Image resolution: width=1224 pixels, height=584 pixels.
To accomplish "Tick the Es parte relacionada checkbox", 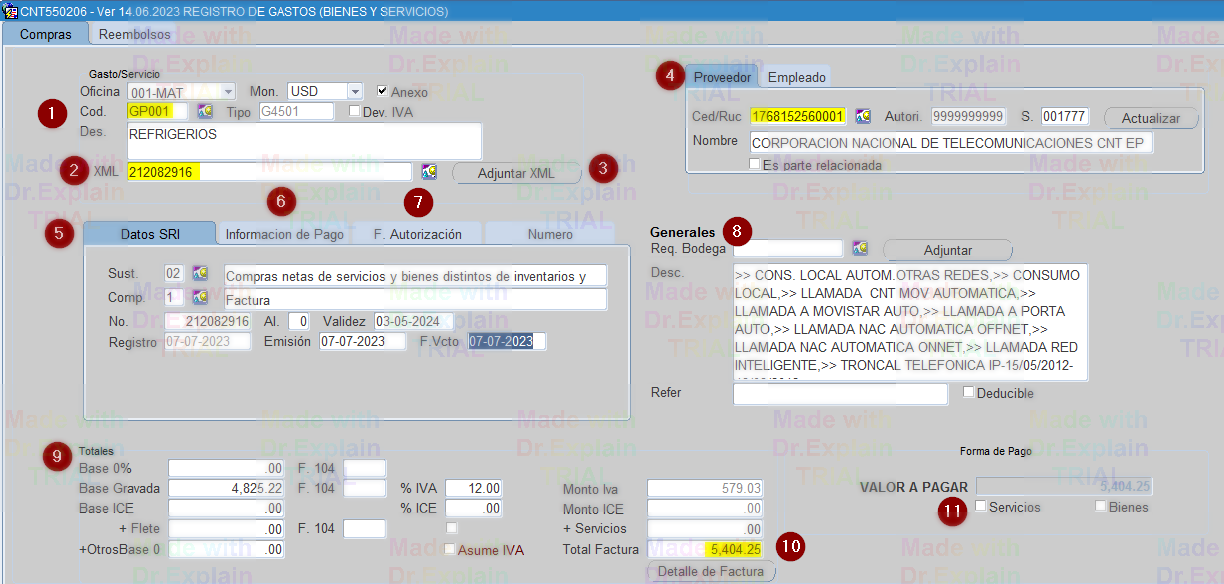I will coord(755,164).
